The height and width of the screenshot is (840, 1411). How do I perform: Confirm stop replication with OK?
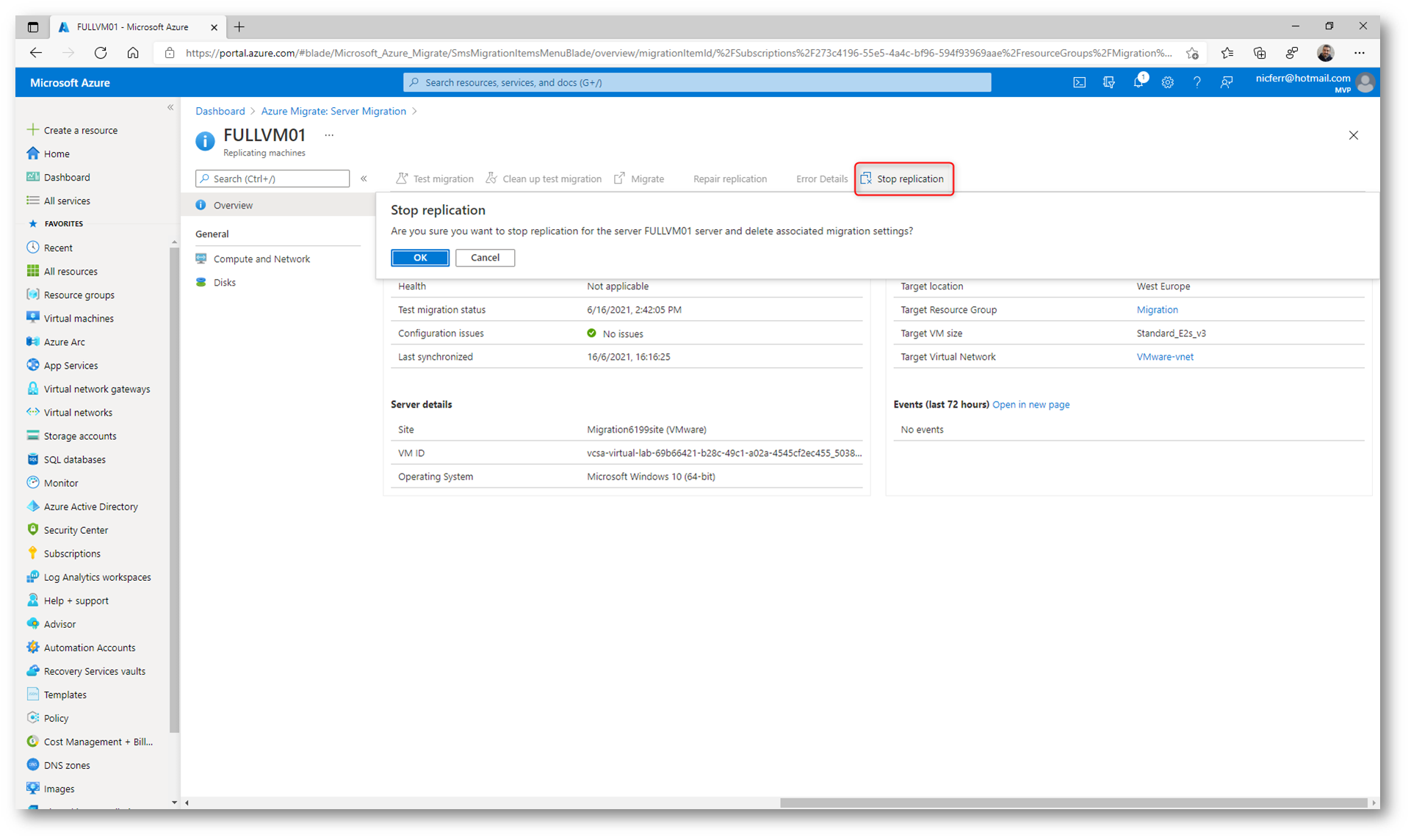(419, 258)
